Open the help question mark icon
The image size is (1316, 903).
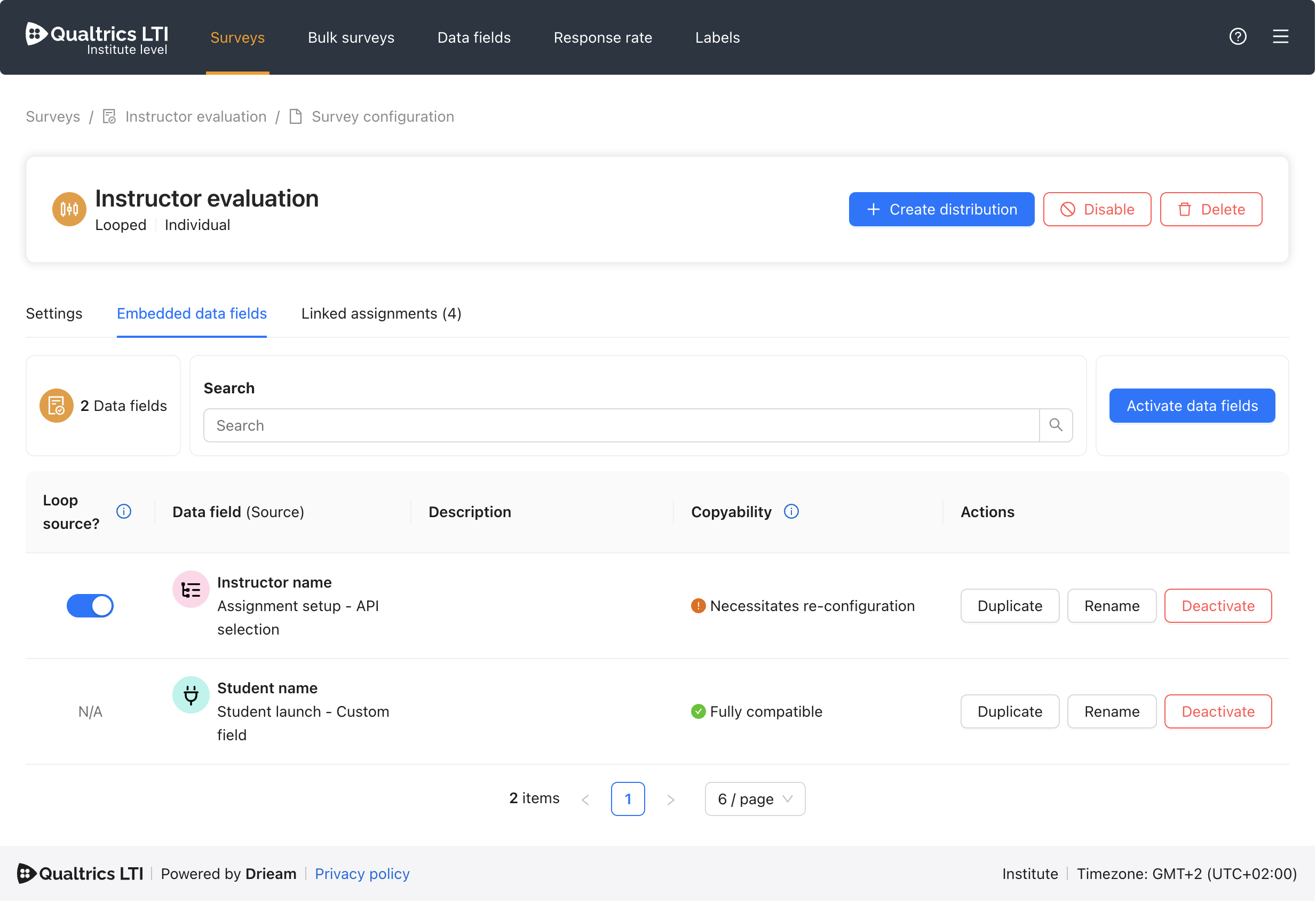tap(1239, 37)
